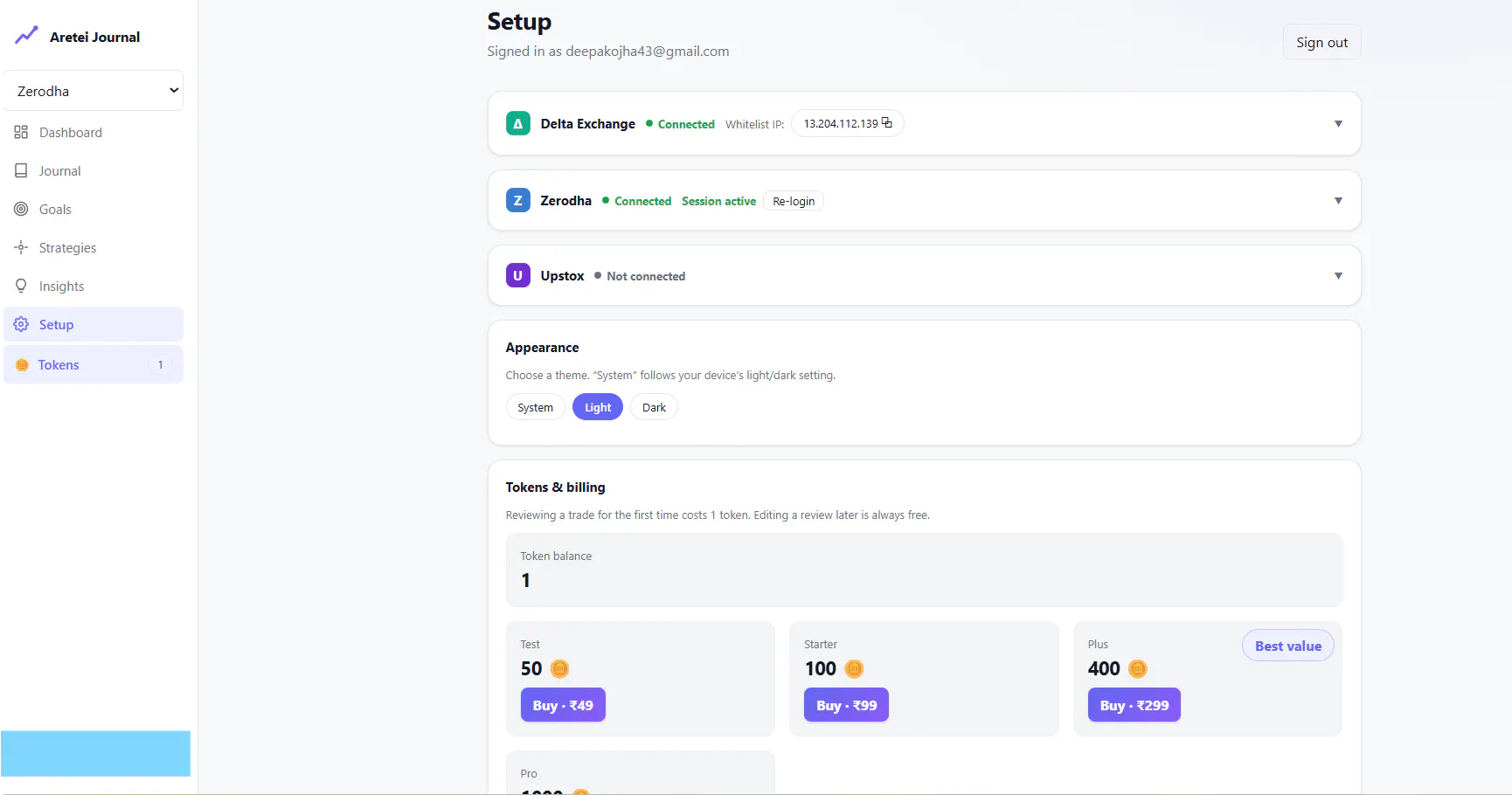Click the Setup page heading

coord(519,22)
